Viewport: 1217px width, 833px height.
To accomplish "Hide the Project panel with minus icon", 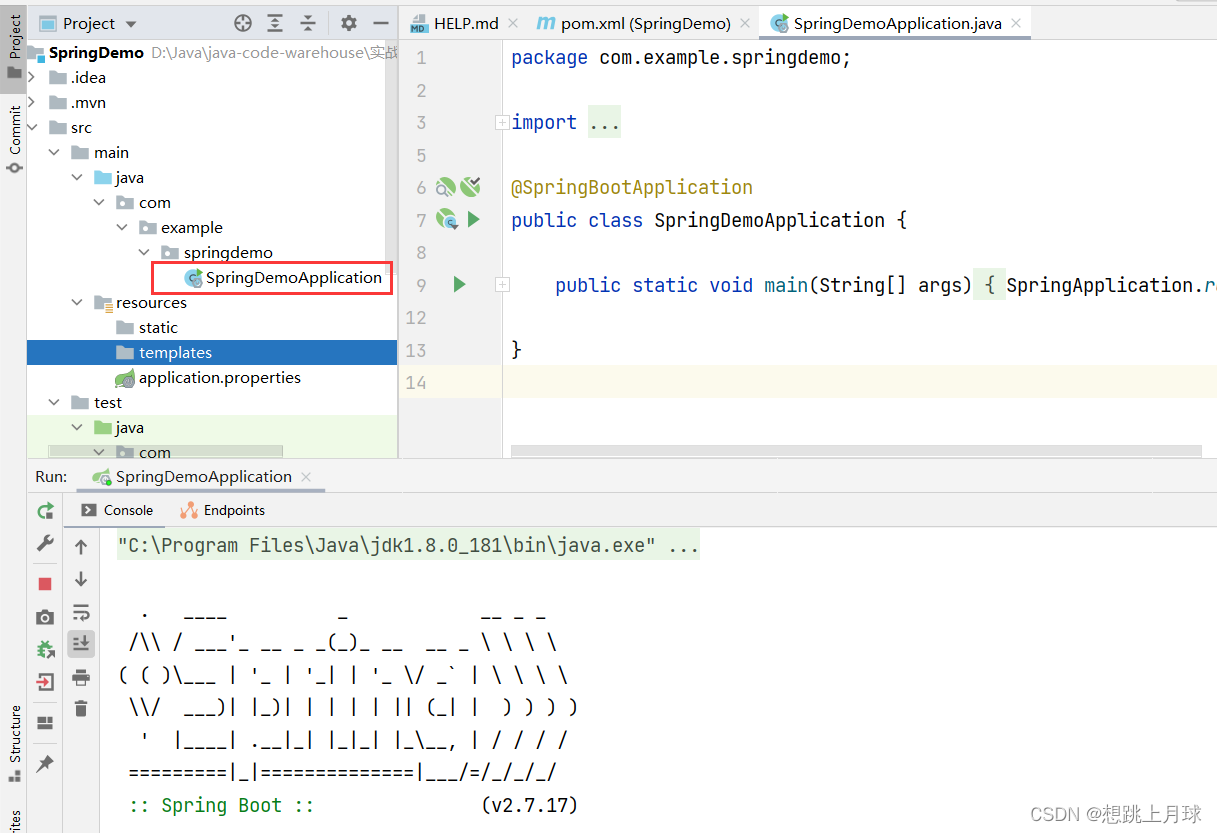I will 380,23.
